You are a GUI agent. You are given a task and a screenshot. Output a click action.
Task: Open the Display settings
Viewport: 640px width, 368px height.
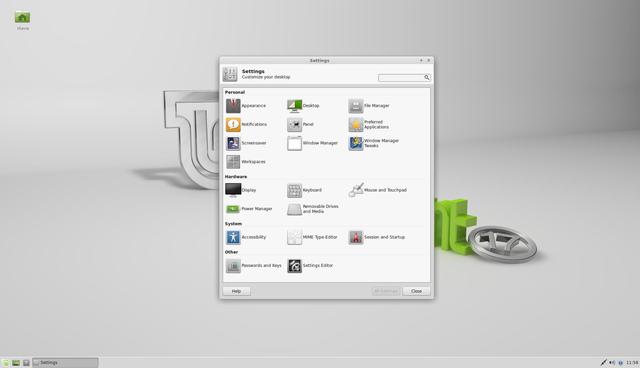pyautogui.click(x=241, y=190)
